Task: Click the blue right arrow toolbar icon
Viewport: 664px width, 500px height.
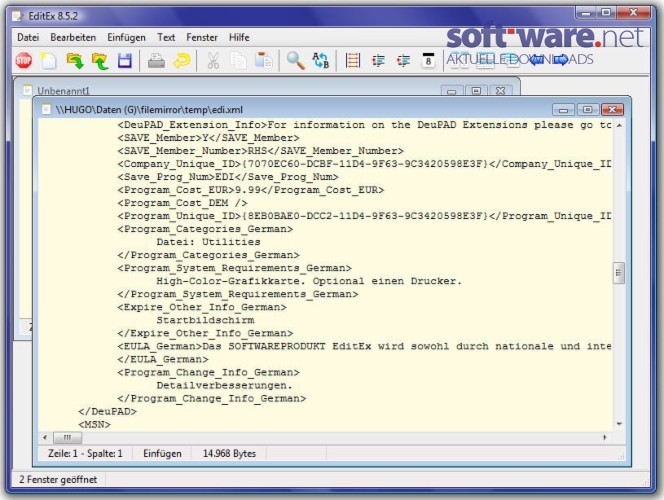Action: pos(560,60)
